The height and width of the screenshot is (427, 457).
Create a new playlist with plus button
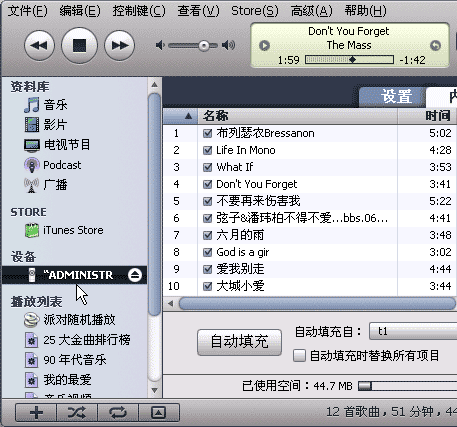(36, 413)
